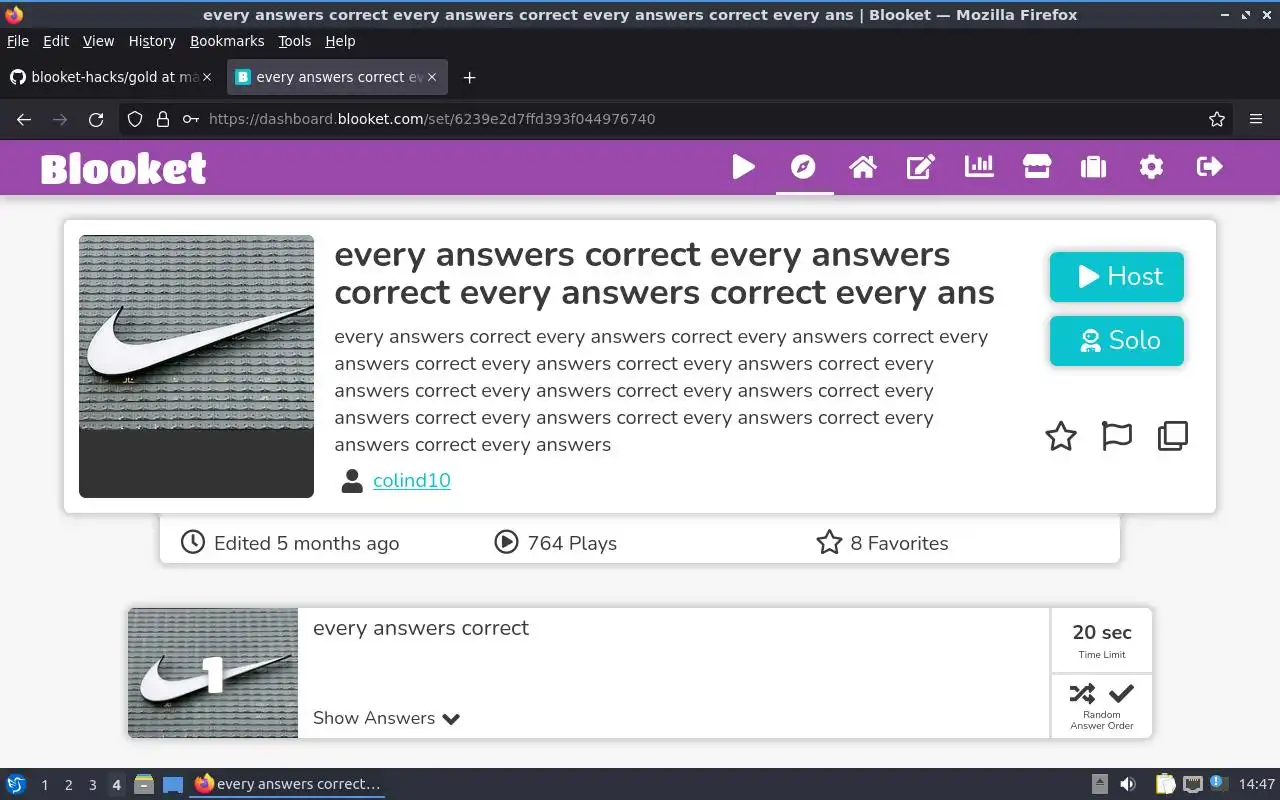This screenshot has height=800, width=1280.
Task: Click the Blooket logo
Action: (124, 168)
